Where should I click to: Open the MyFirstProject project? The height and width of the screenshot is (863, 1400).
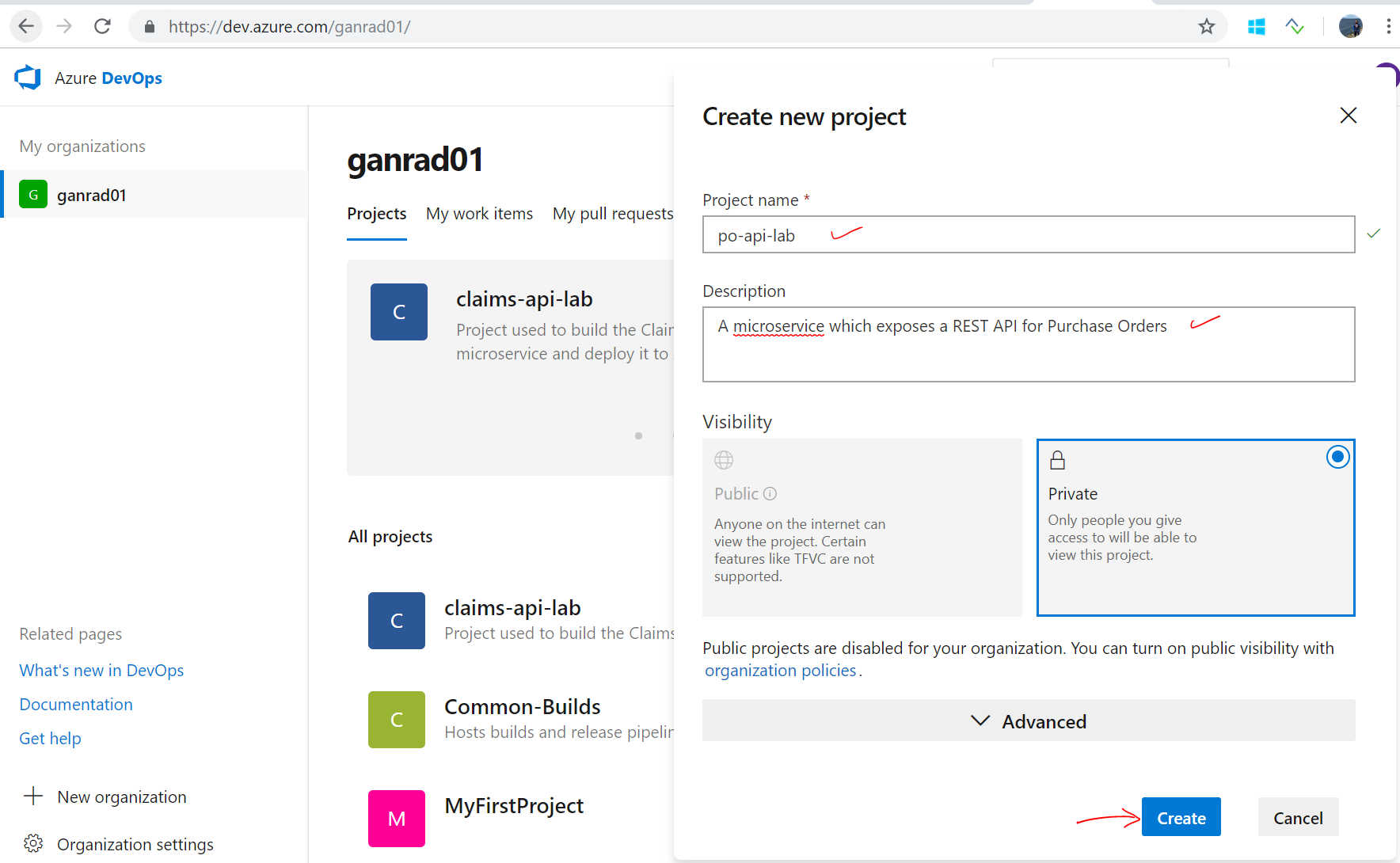coord(514,806)
